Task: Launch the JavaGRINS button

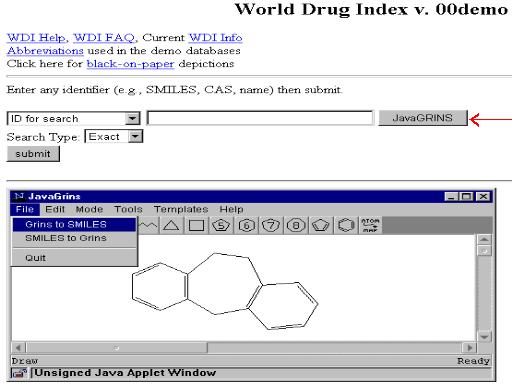Action: [x=423, y=118]
